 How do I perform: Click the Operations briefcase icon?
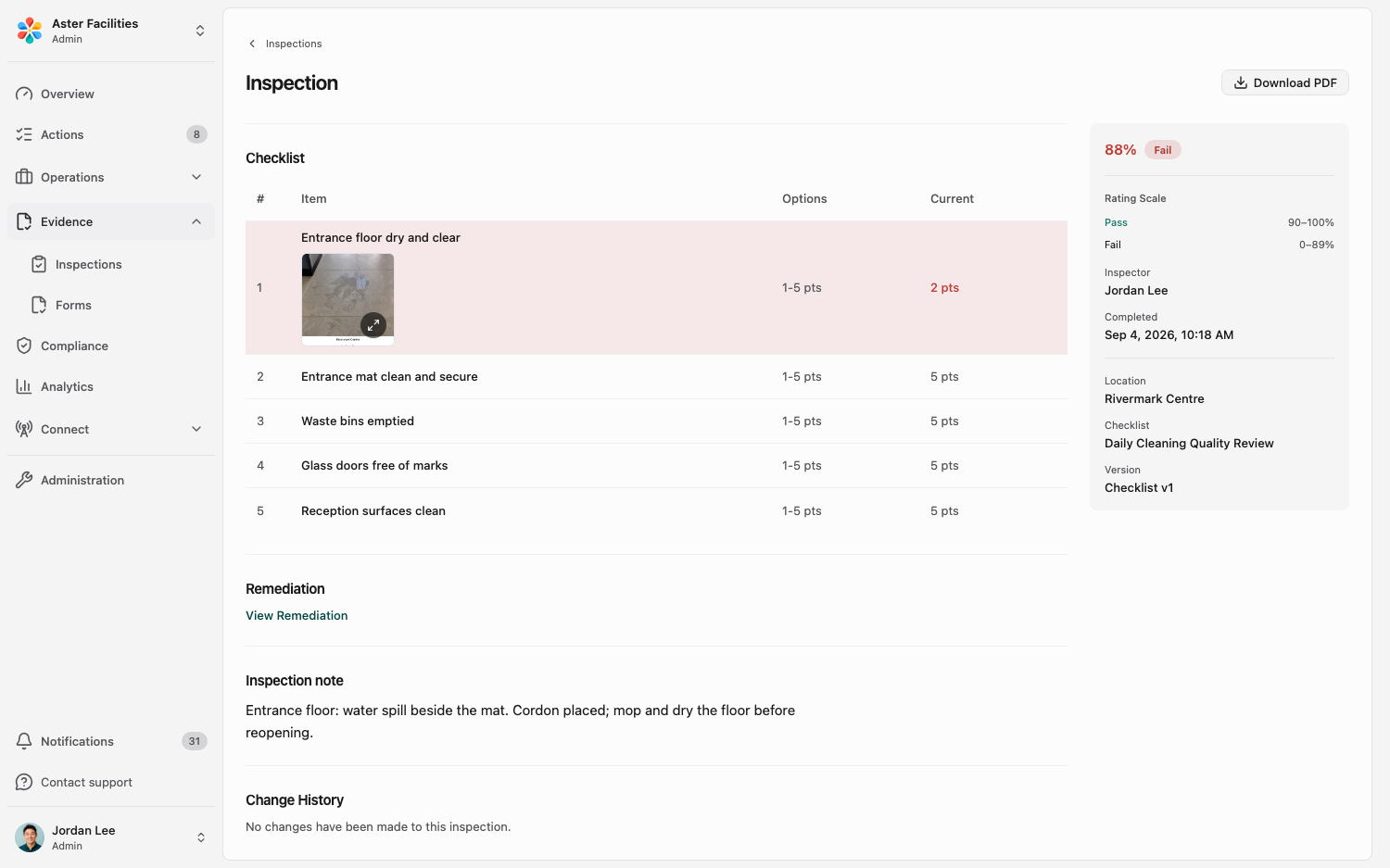(24, 177)
